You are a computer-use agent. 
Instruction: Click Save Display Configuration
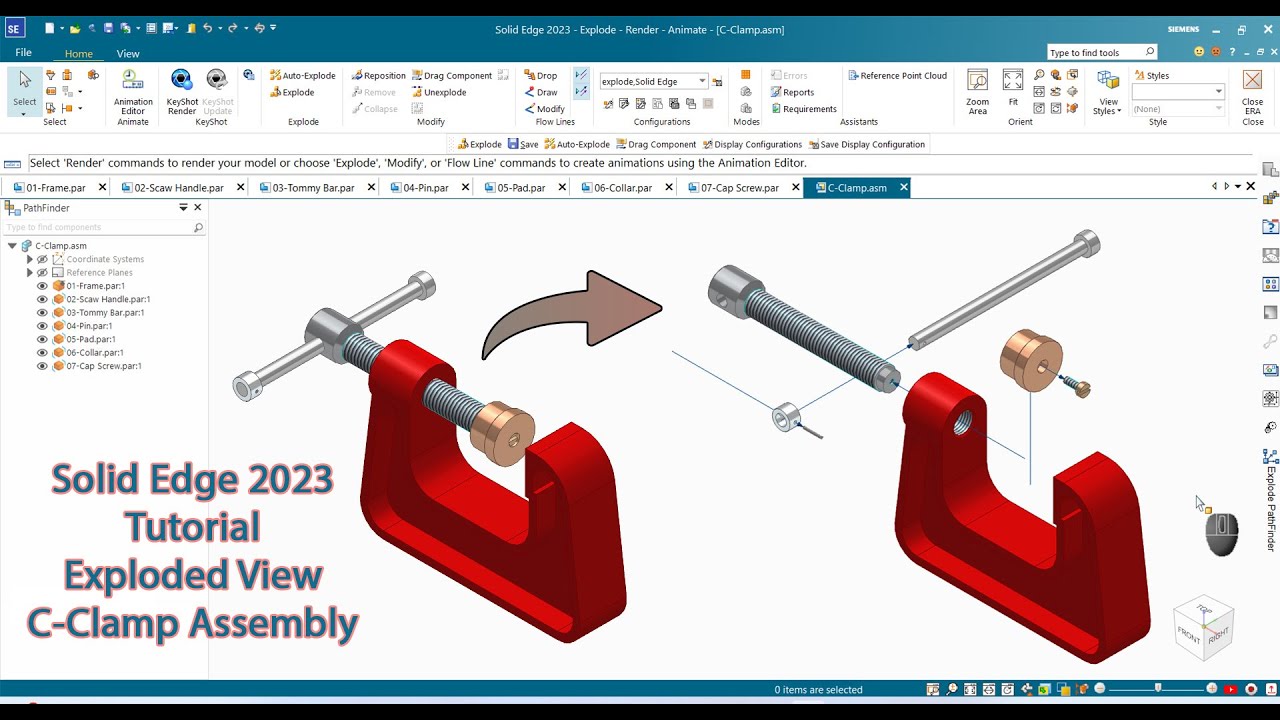(x=866, y=144)
